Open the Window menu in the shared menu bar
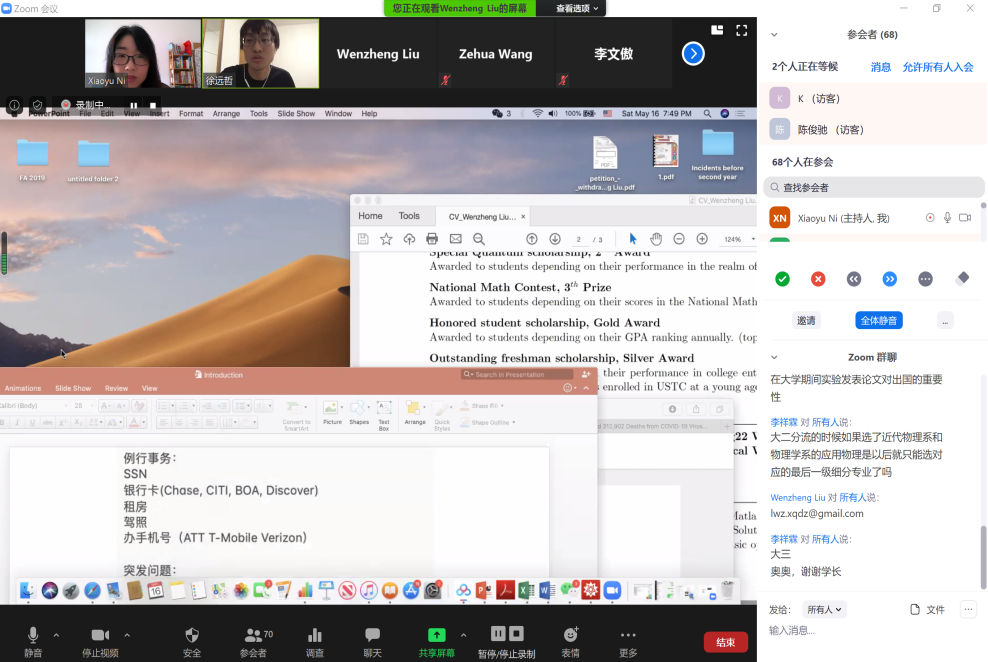The image size is (988, 662). (338, 114)
